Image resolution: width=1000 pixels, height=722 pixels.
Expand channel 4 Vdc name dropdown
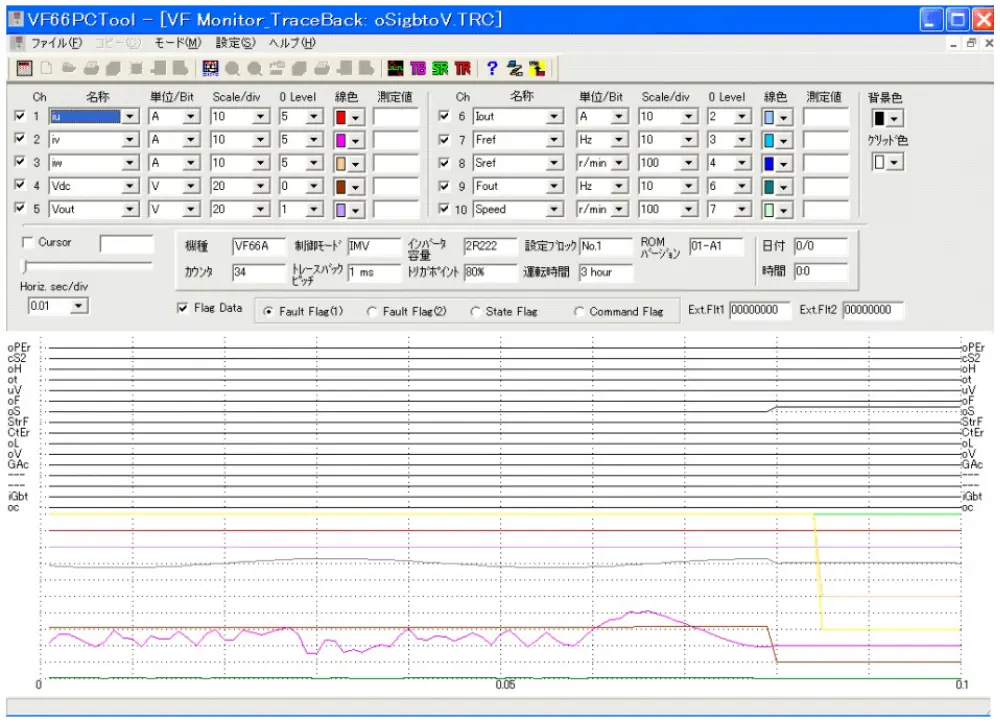pyautogui.click(x=130, y=186)
